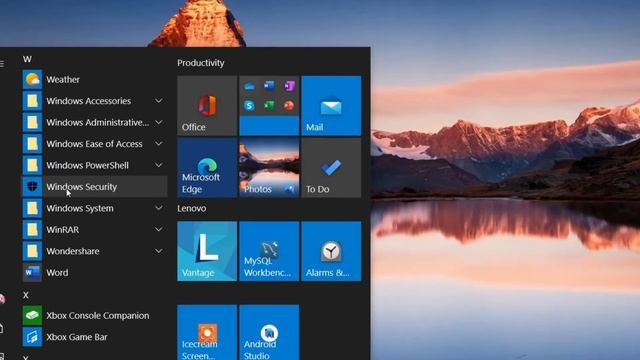Click the Productivity group heading
The height and width of the screenshot is (360, 640).
tap(201, 63)
